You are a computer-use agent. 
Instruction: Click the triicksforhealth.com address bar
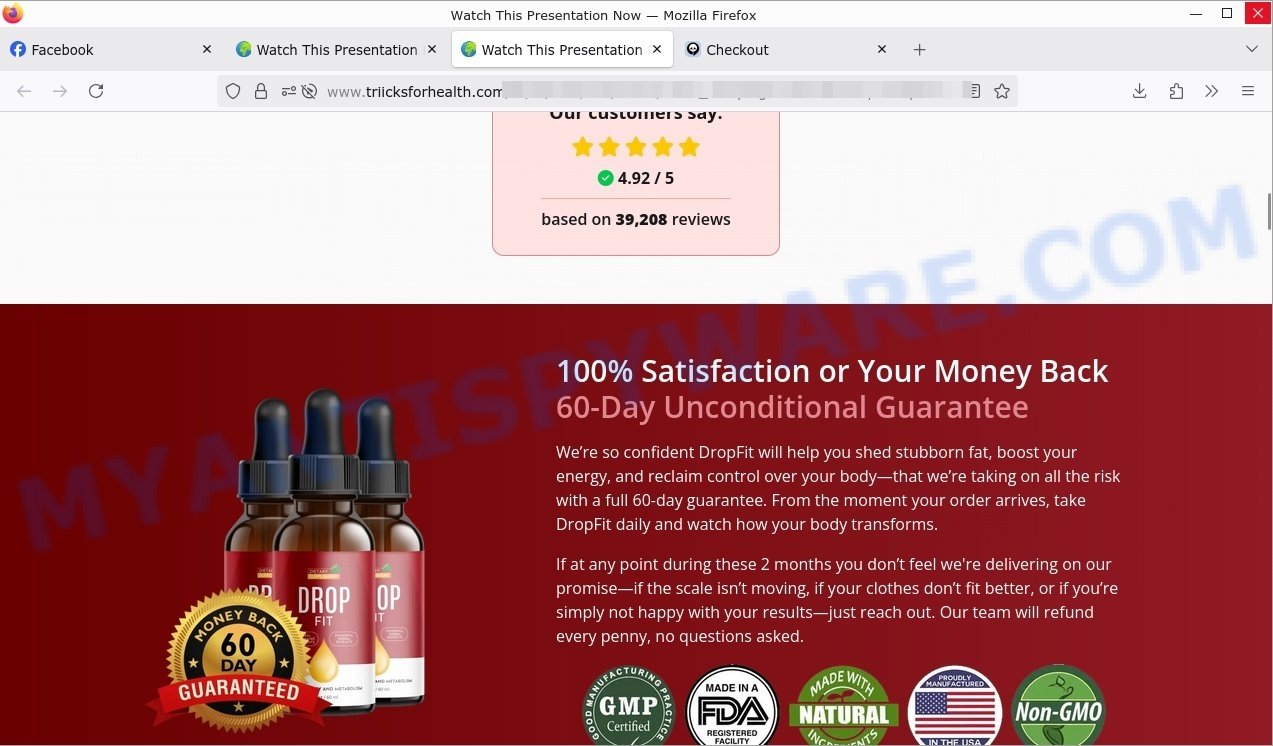click(620, 91)
